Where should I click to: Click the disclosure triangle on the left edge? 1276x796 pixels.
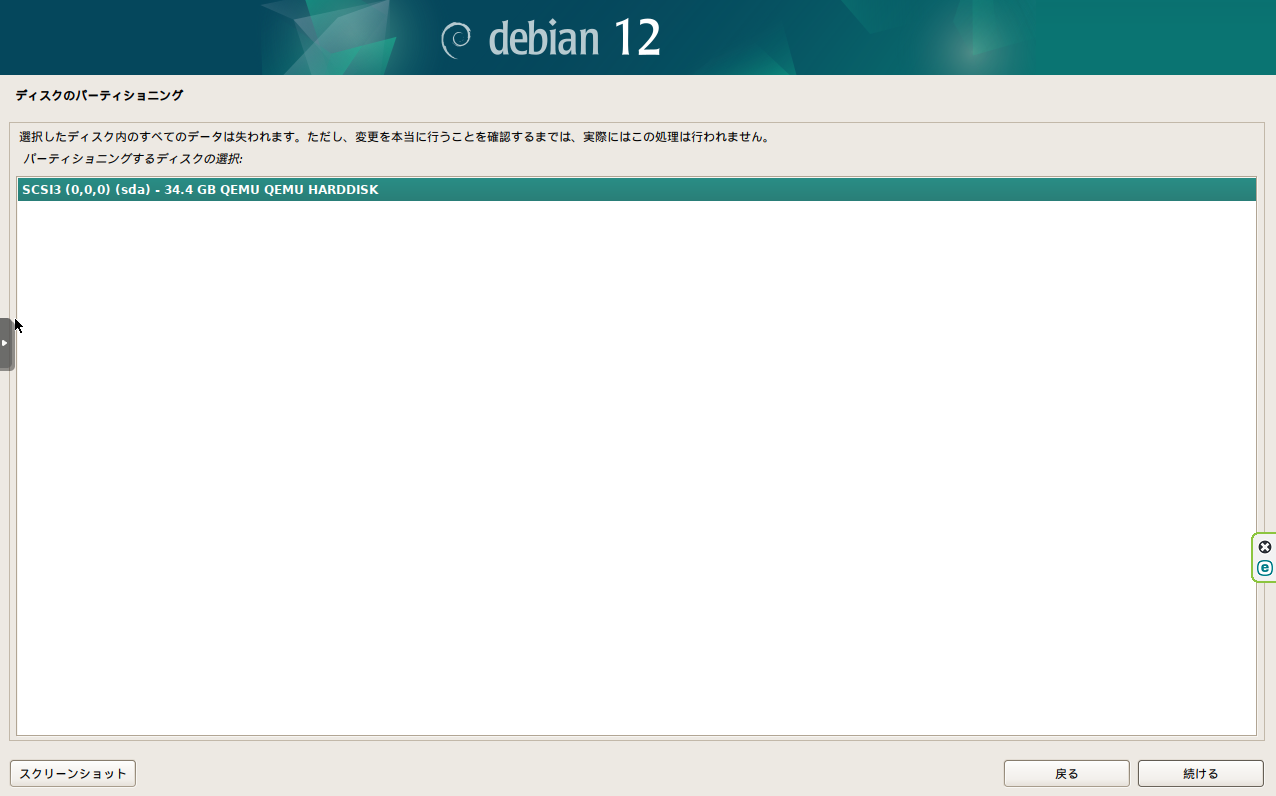tap(5, 344)
